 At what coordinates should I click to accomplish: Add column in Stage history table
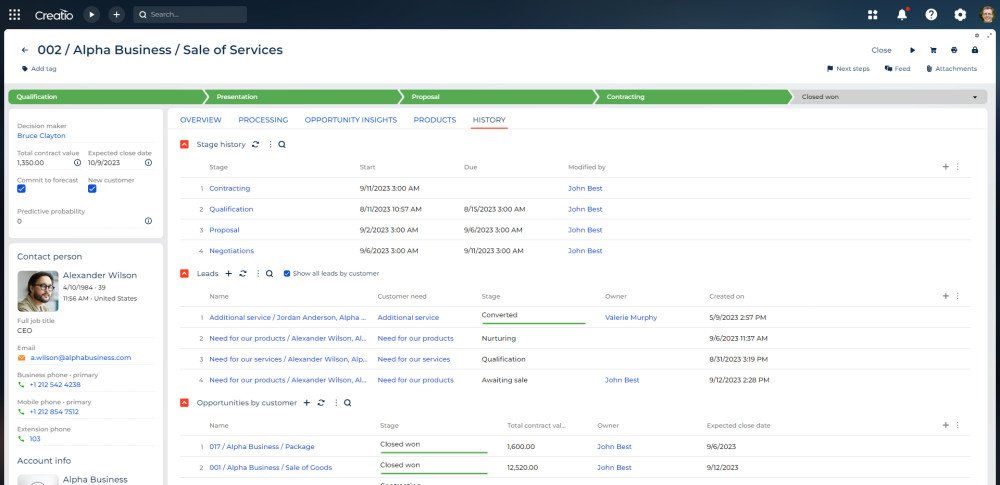click(946, 167)
